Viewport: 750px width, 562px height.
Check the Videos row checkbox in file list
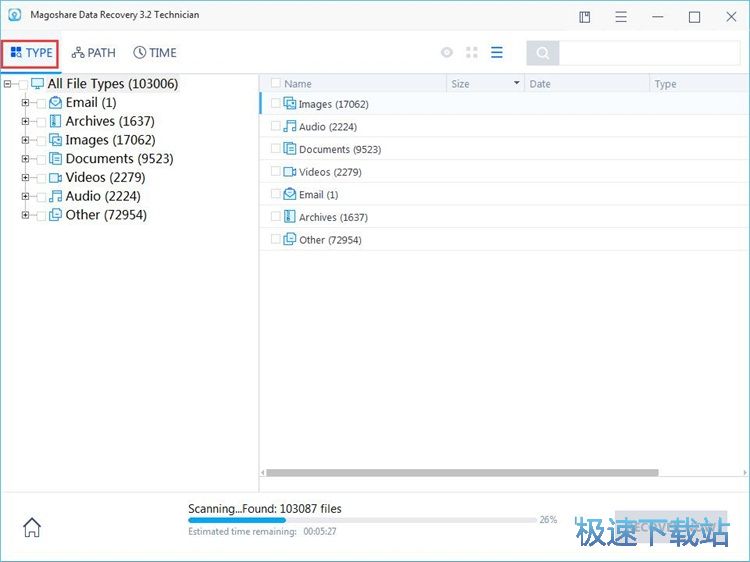point(276,171)
